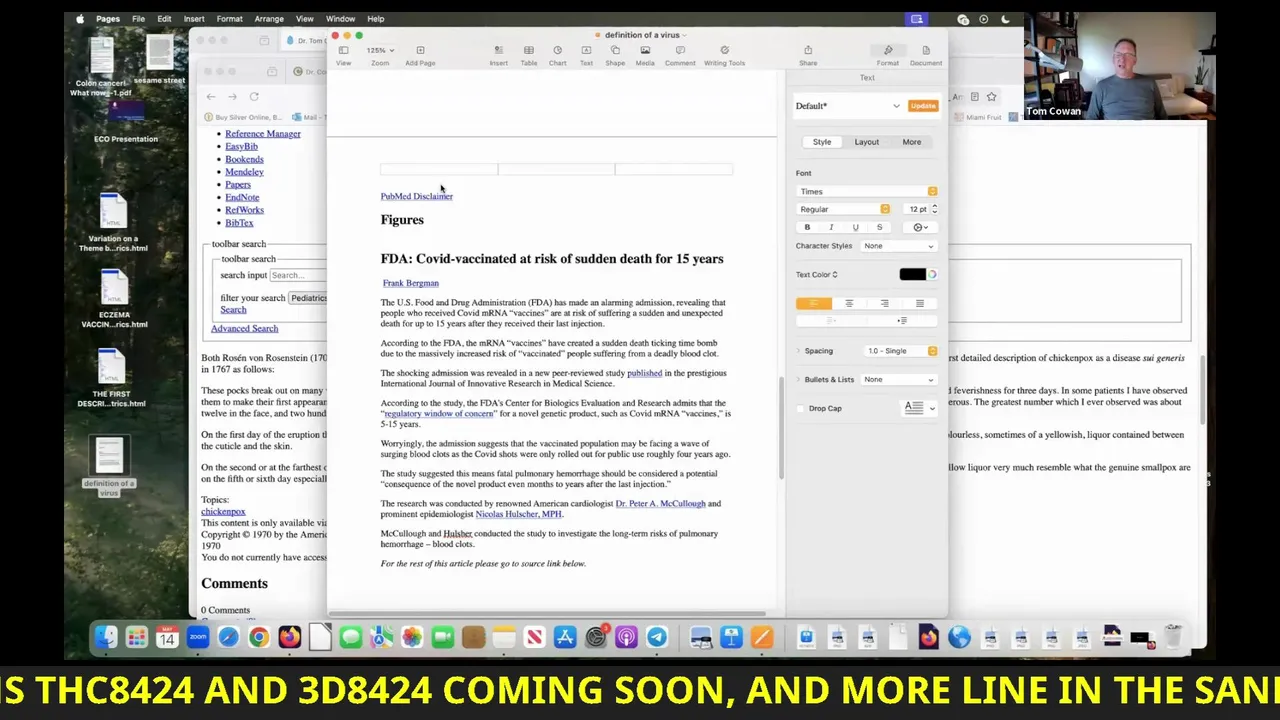Open the color wheel next to Text Color
Viewport: 1280px width, 720px height.
pos(932,274)
